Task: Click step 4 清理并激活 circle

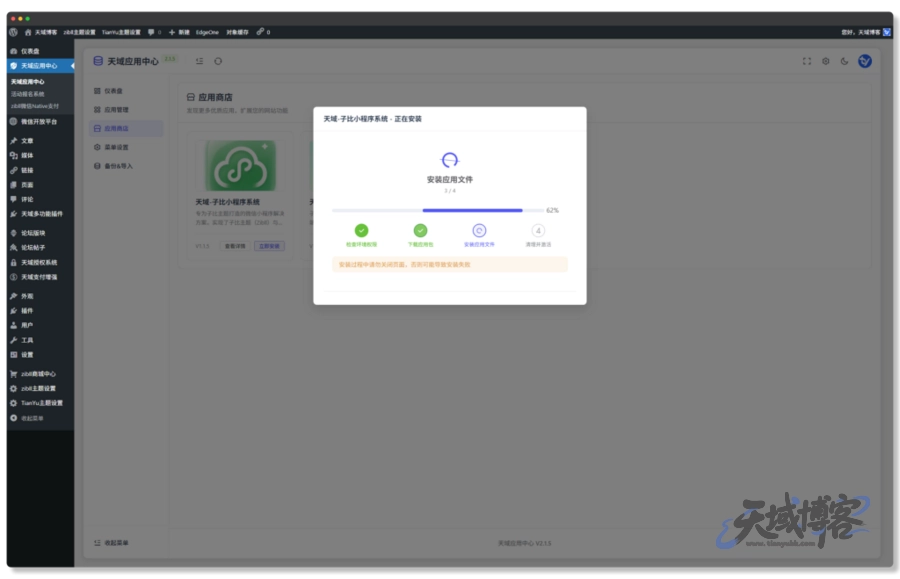Action: [x=538, y=230]
